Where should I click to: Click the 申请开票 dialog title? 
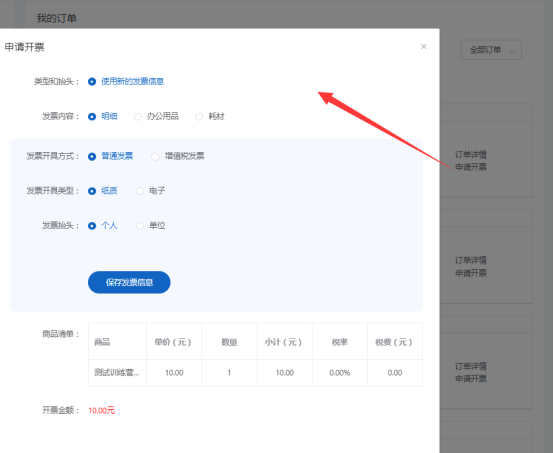pyautogui.click(x=24, y=47)
